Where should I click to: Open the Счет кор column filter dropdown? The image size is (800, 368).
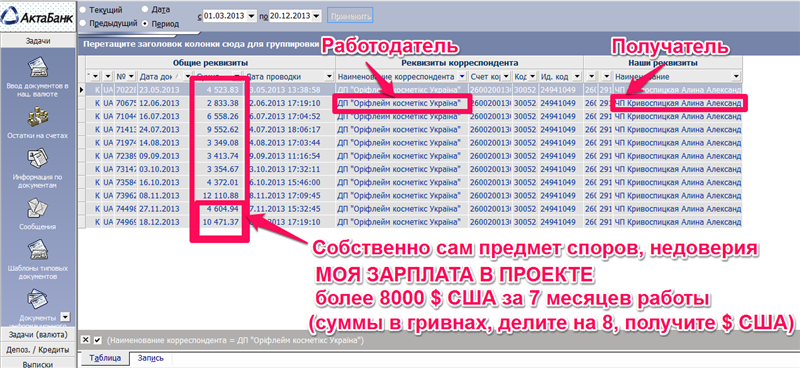(505, 77)
